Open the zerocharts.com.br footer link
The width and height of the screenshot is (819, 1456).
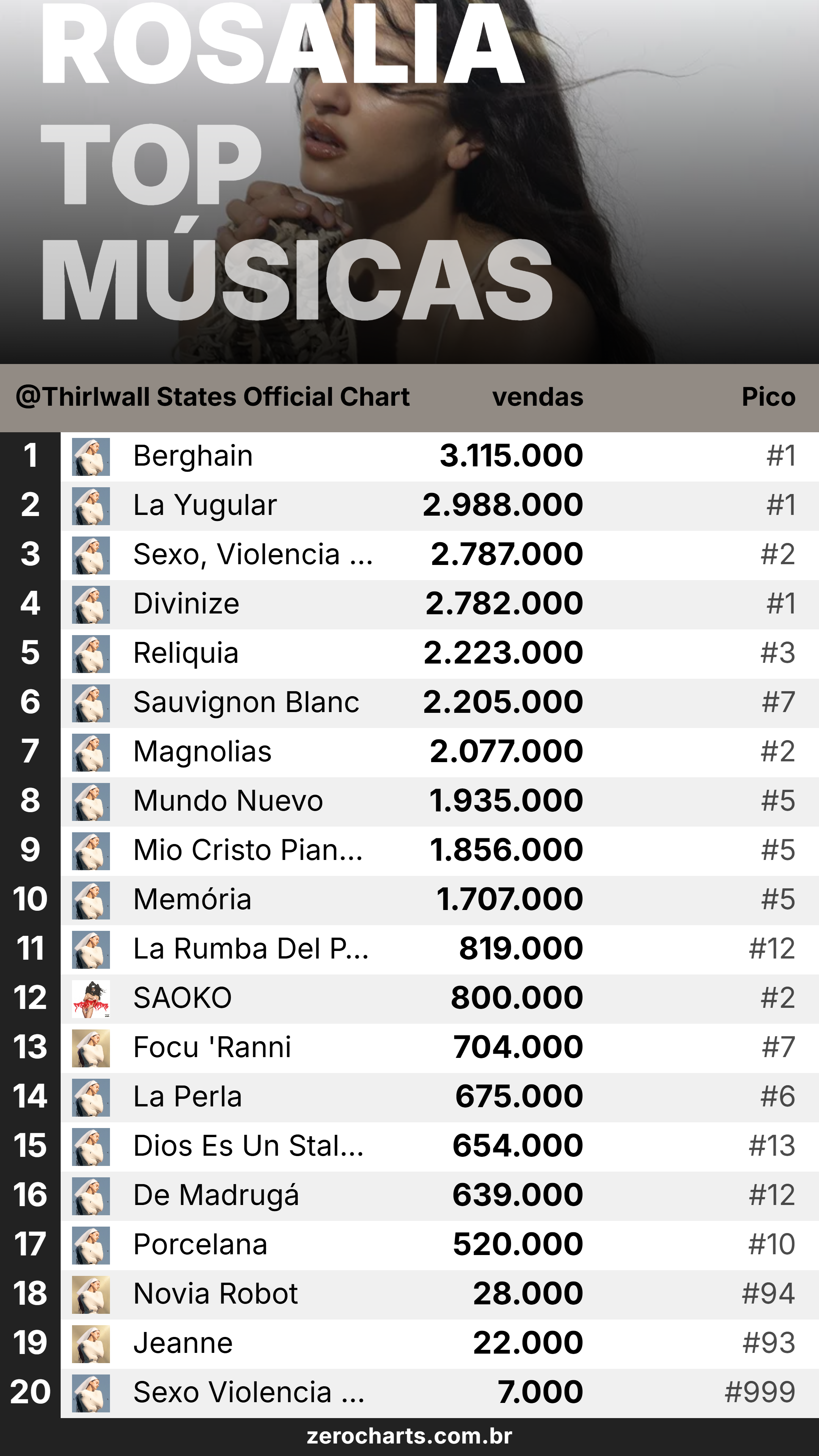click(x=409, y=1436)
